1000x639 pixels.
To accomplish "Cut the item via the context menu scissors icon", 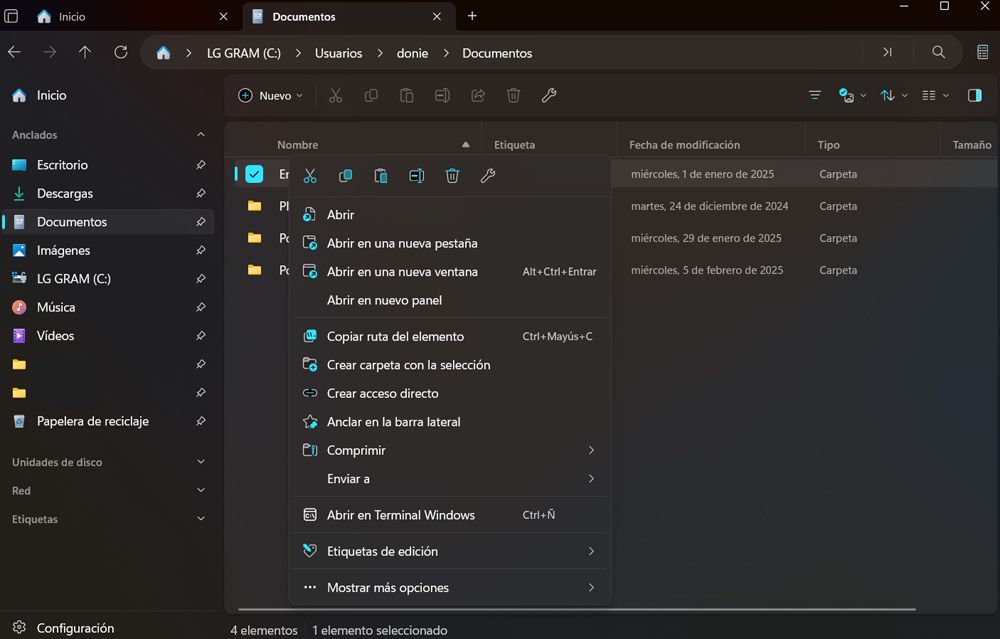I will click(x=310, y=176).
